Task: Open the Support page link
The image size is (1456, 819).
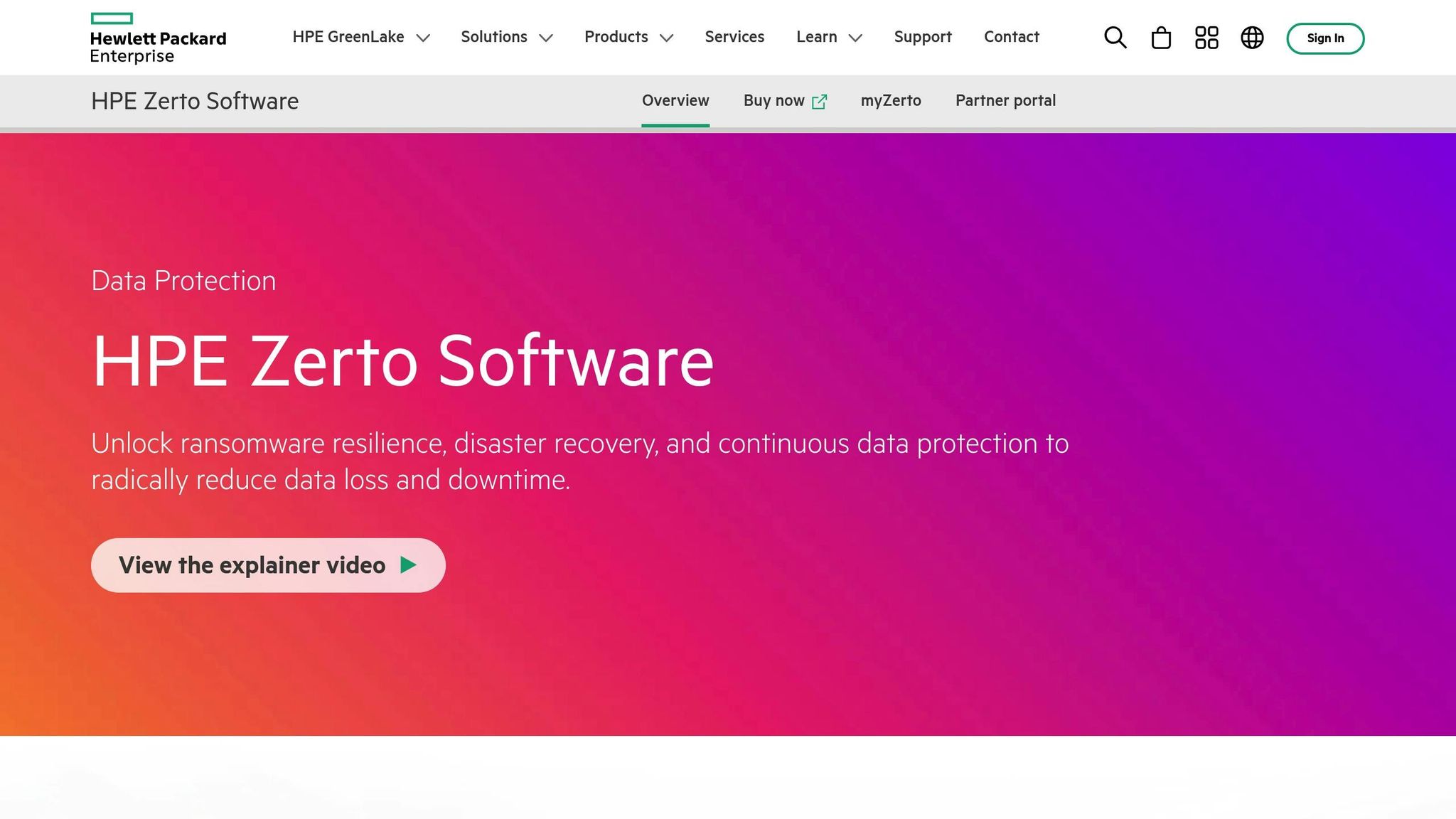Action: [x=923, y=37]
